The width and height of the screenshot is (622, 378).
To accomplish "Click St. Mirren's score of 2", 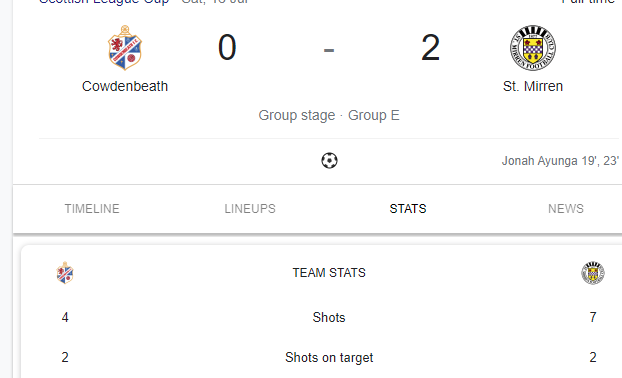I will point(430,48).
